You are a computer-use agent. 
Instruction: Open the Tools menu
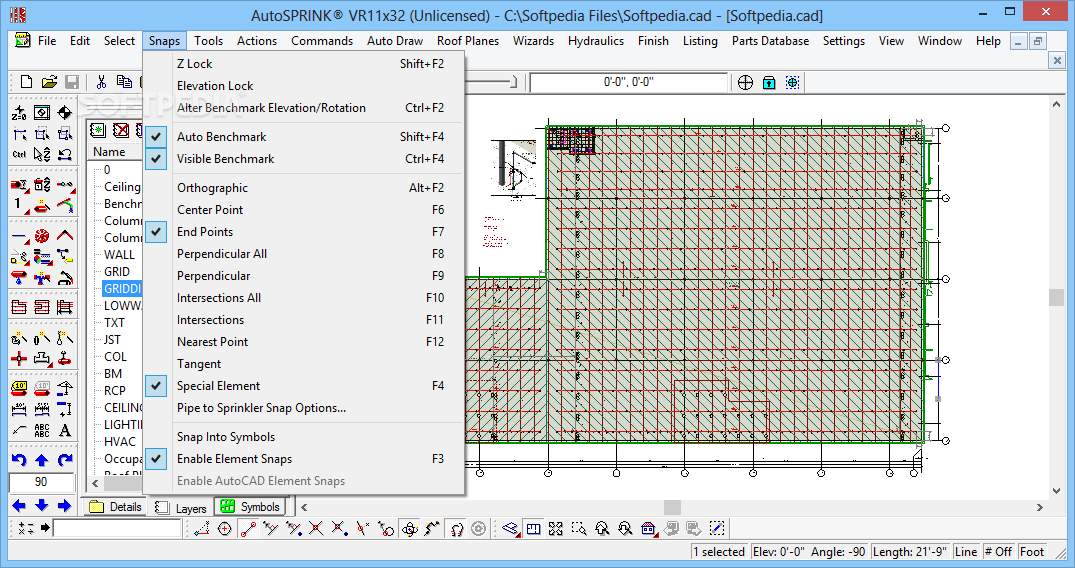tap(208, 40)
